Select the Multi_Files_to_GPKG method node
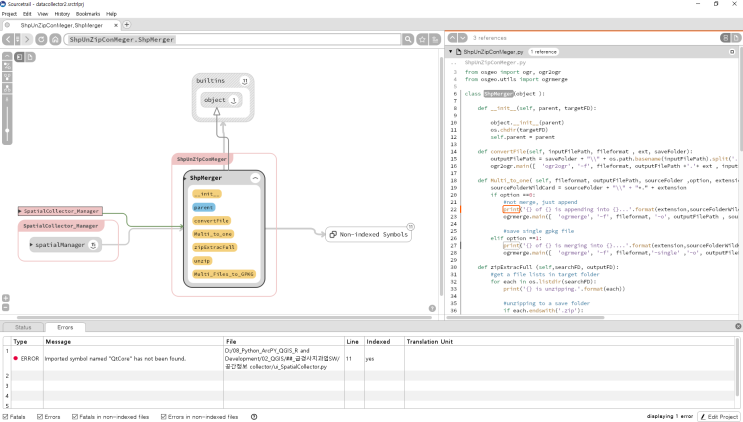This screenshot has width=743, height=422. (224, 274)
